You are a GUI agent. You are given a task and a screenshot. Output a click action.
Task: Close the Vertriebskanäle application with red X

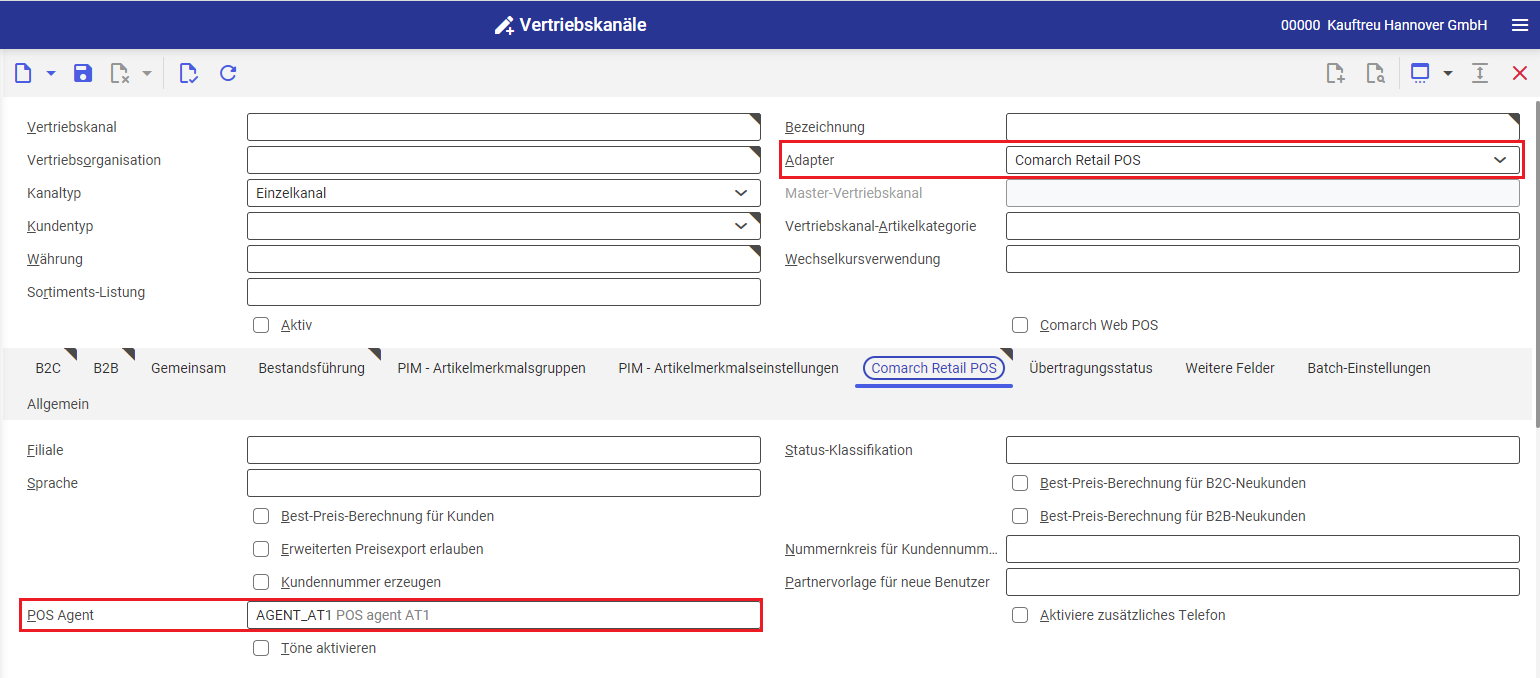tap(1520, 73)
